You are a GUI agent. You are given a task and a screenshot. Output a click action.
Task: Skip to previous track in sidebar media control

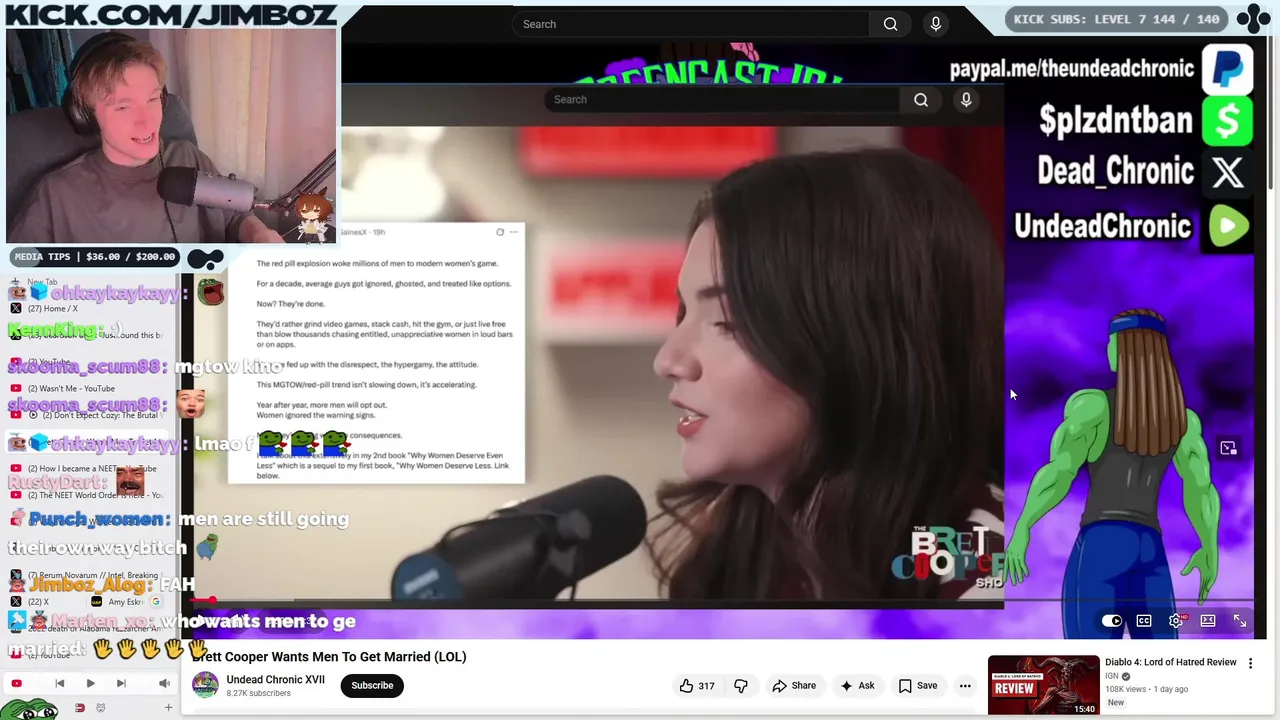tap(59, 684)
